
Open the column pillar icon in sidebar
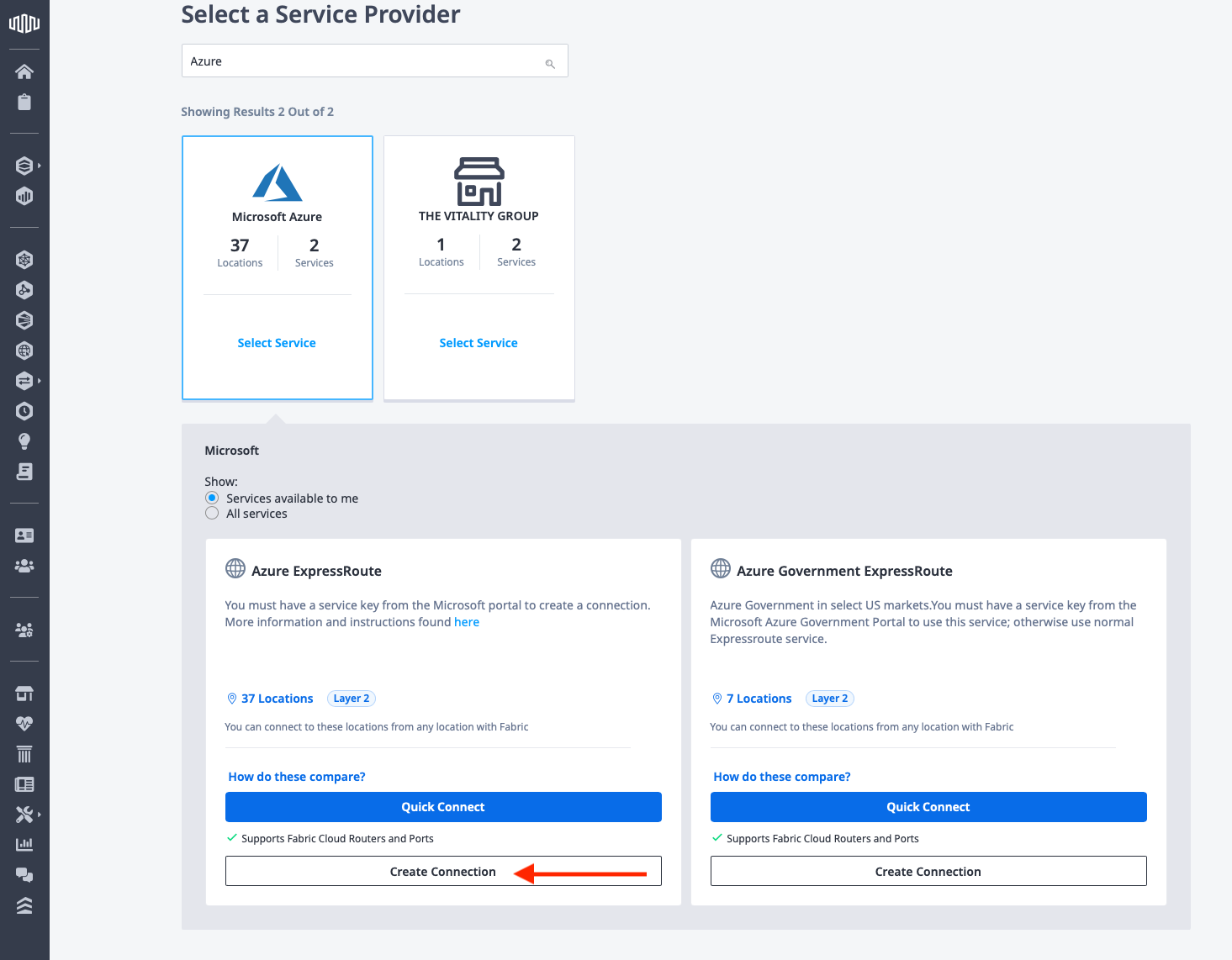pos(24,754)
